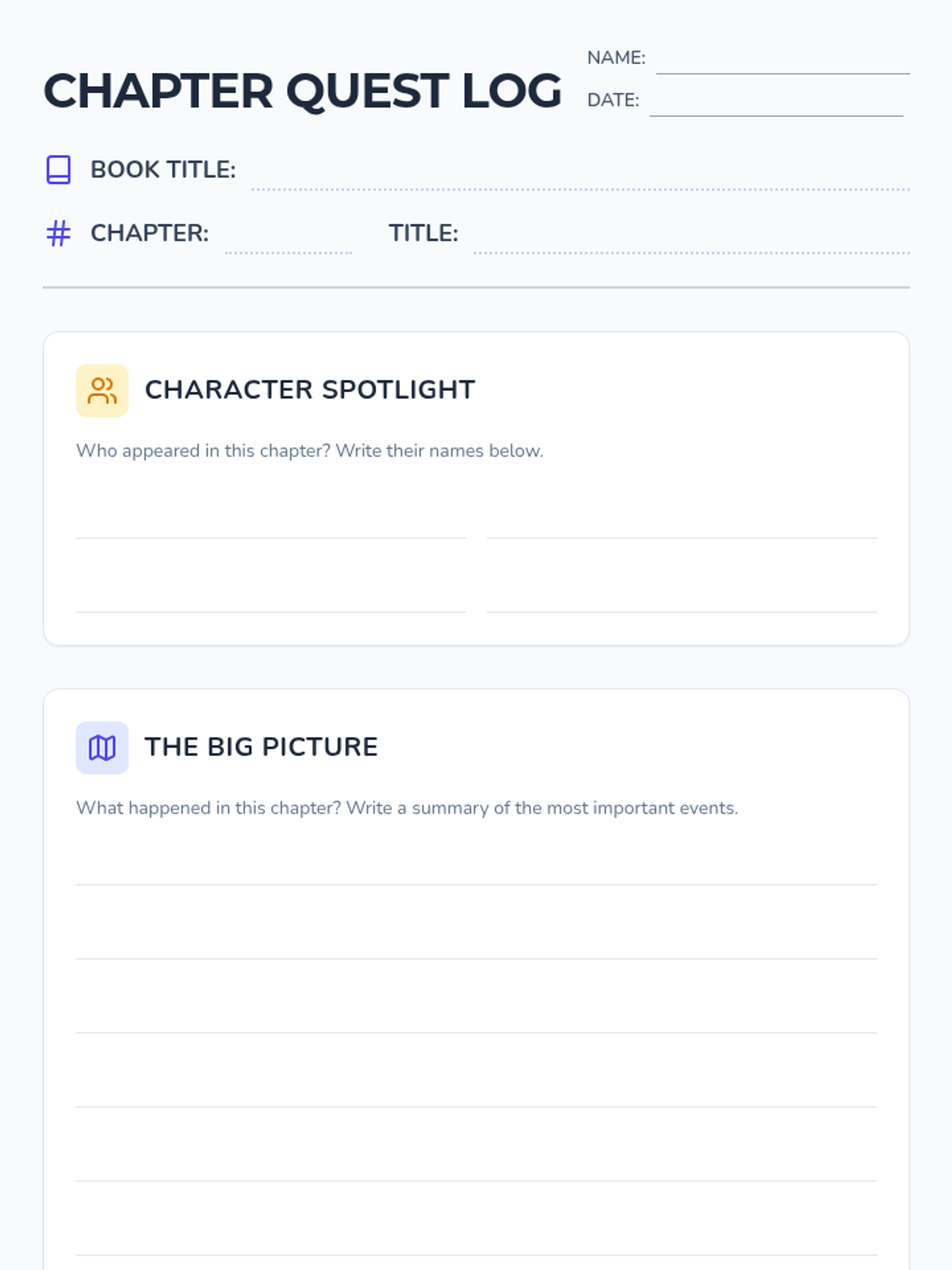Click the book icon beside Book Title
This screenshot has width=952, height=1270.
[x=59, y=170]
